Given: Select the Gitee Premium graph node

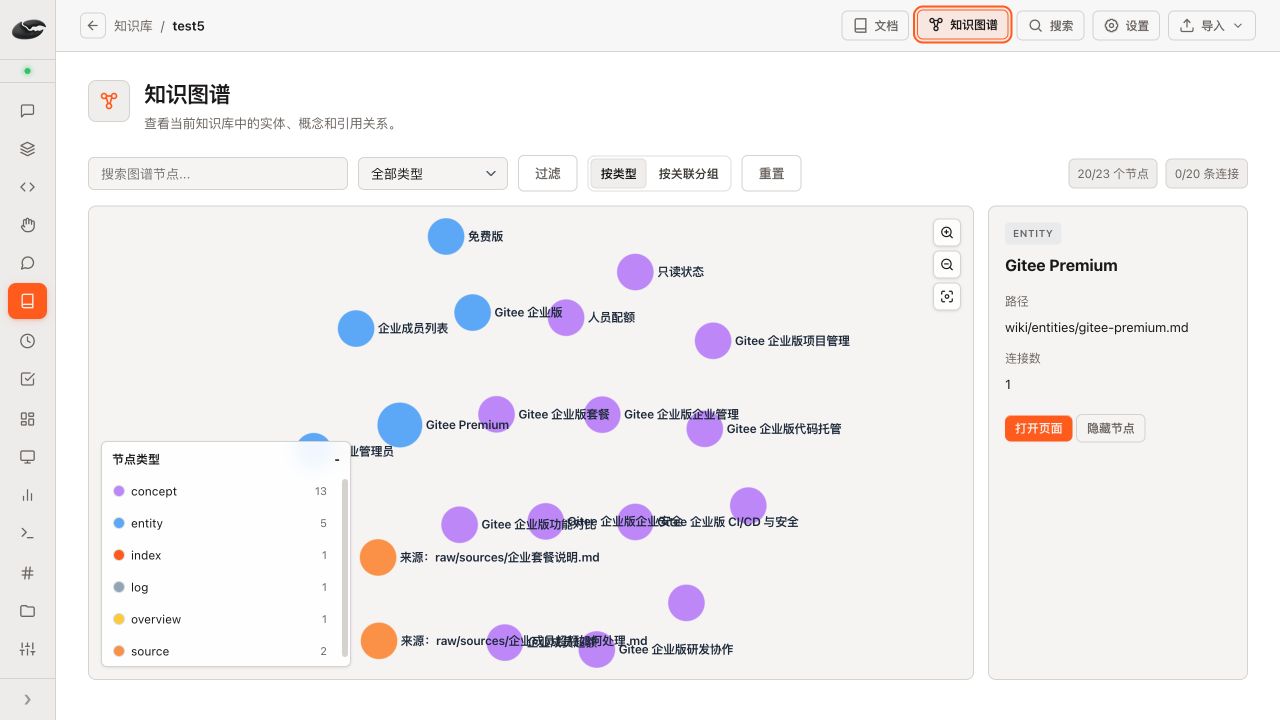Looking at the screenshot, I should (400, 425).
